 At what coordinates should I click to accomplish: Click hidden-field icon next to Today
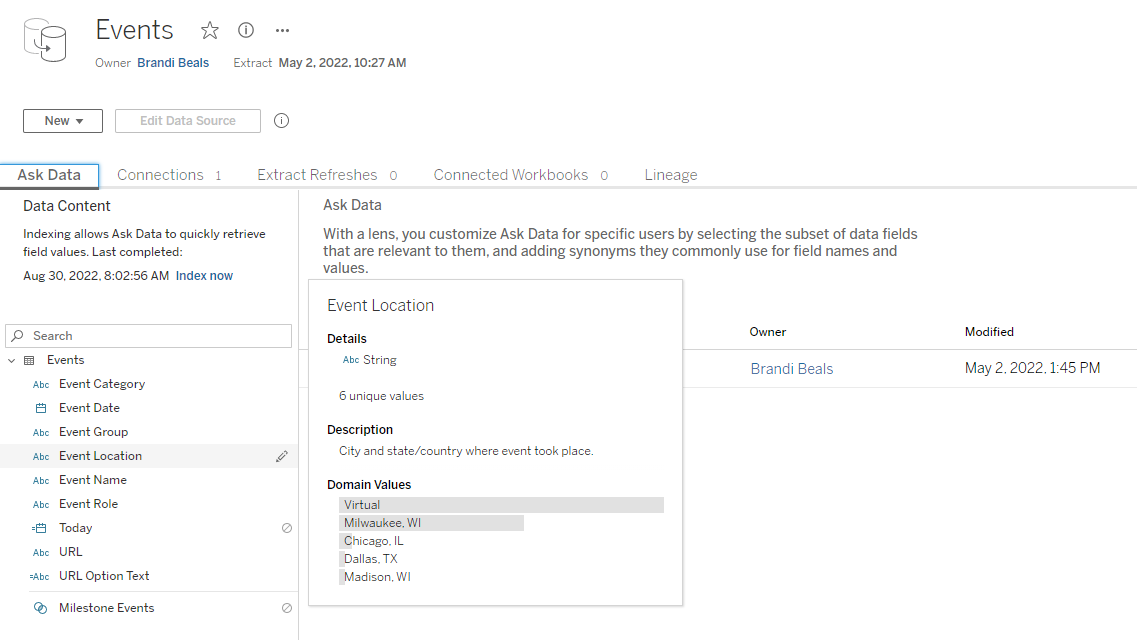point(287,528)
